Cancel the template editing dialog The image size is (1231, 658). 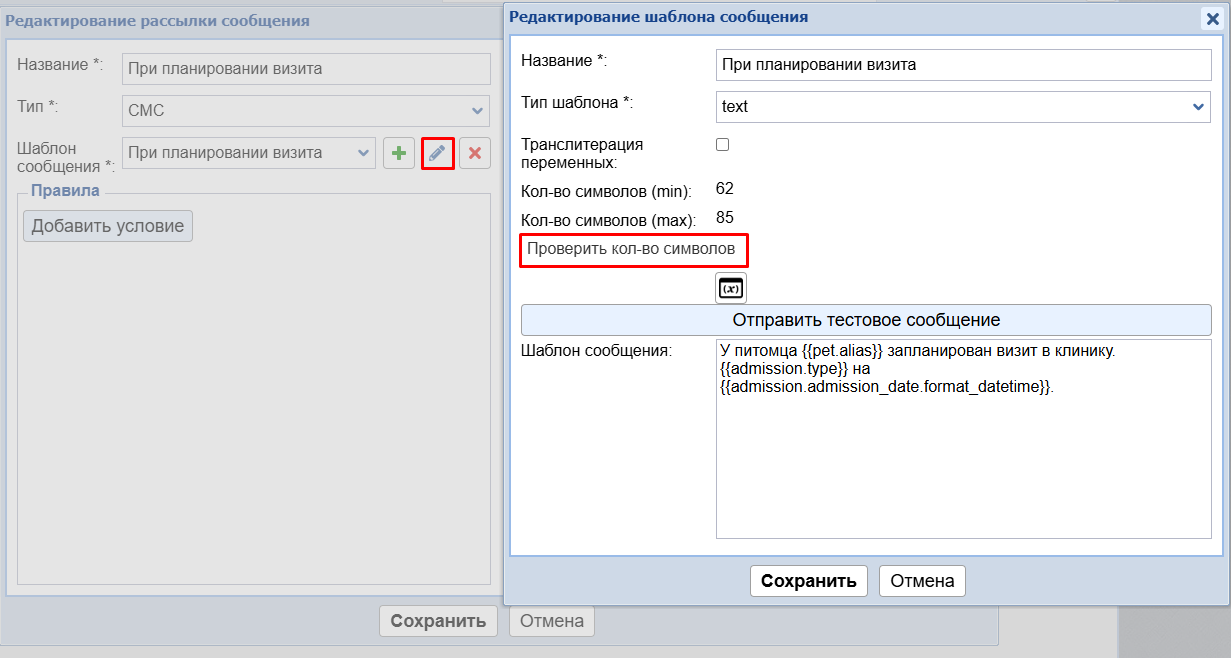click(x=922, y=581)
